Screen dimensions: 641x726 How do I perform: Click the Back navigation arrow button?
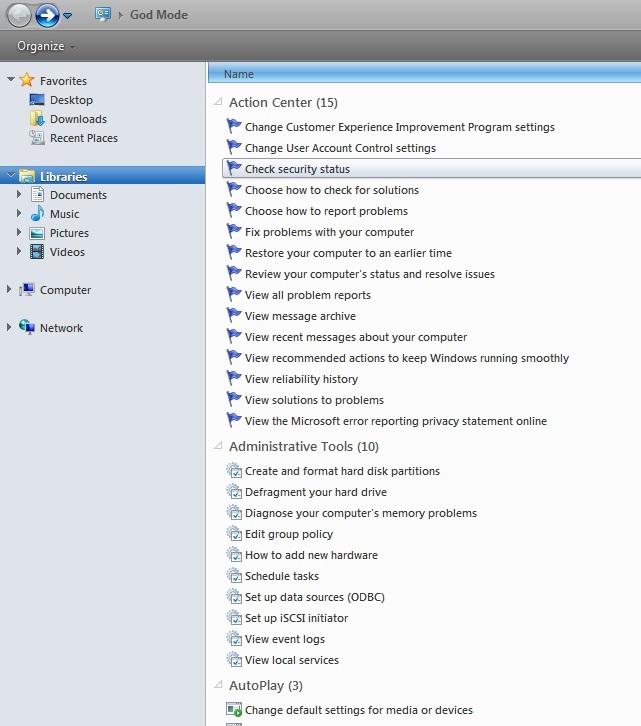click(x=19, y=15)
